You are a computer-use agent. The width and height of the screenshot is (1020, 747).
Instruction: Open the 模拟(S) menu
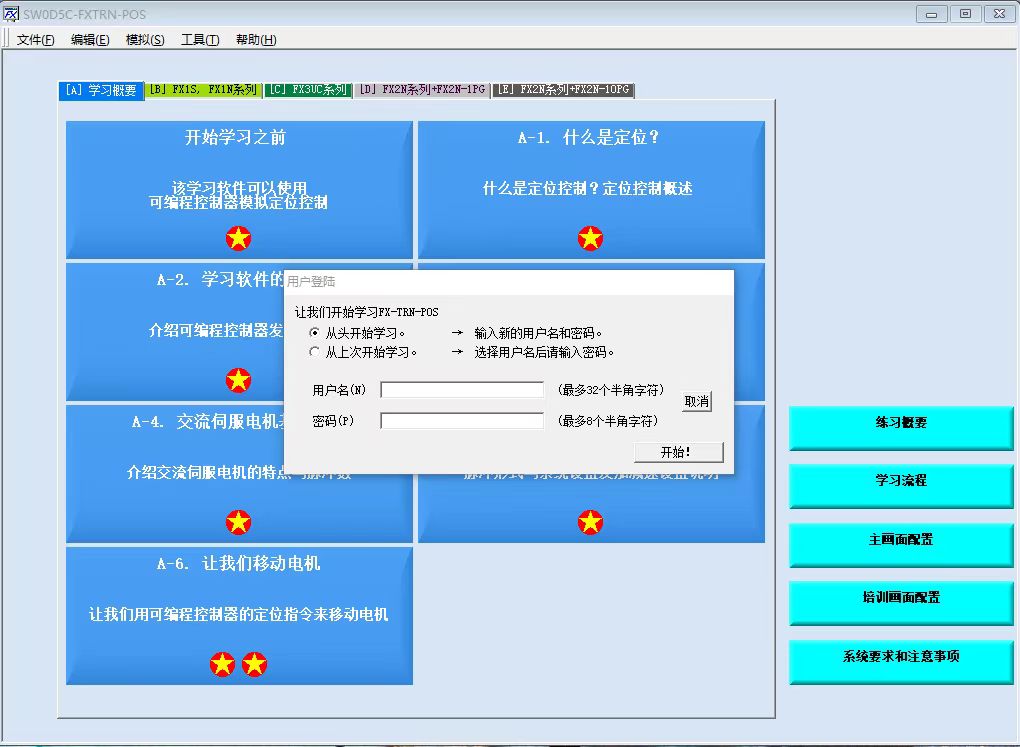(145, 40)
